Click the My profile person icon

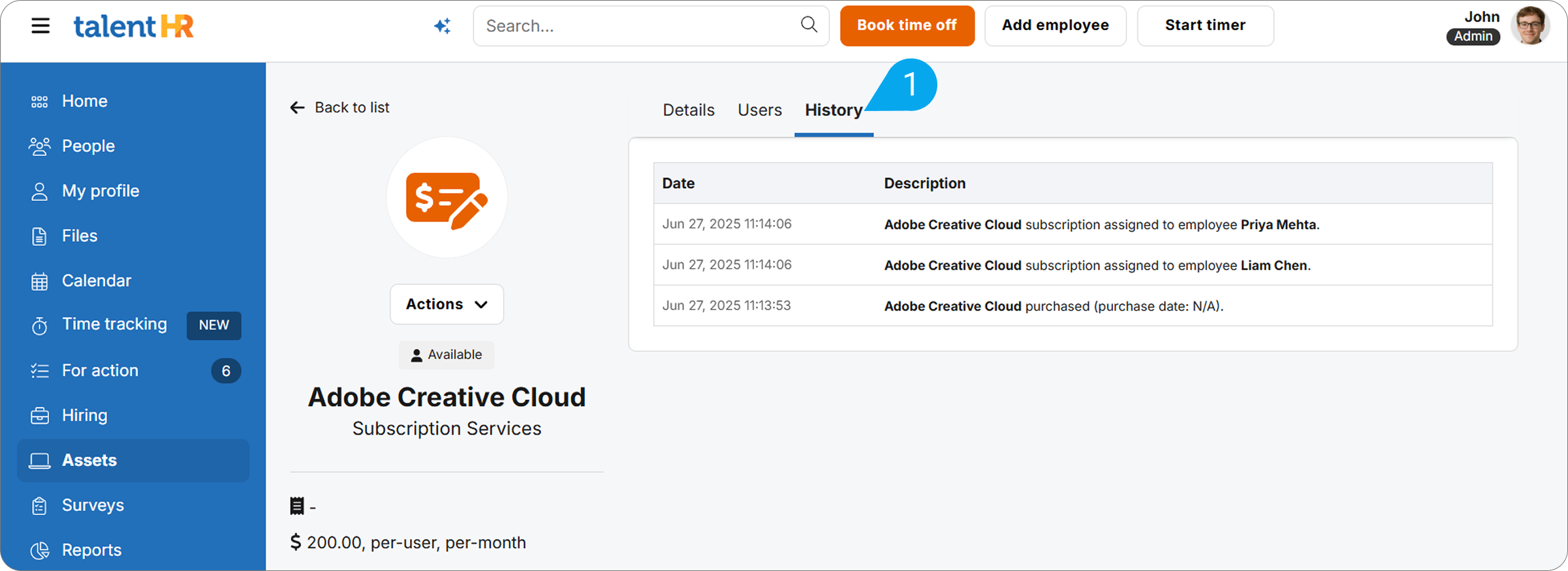pyautogui.click(x=40, y=191)
